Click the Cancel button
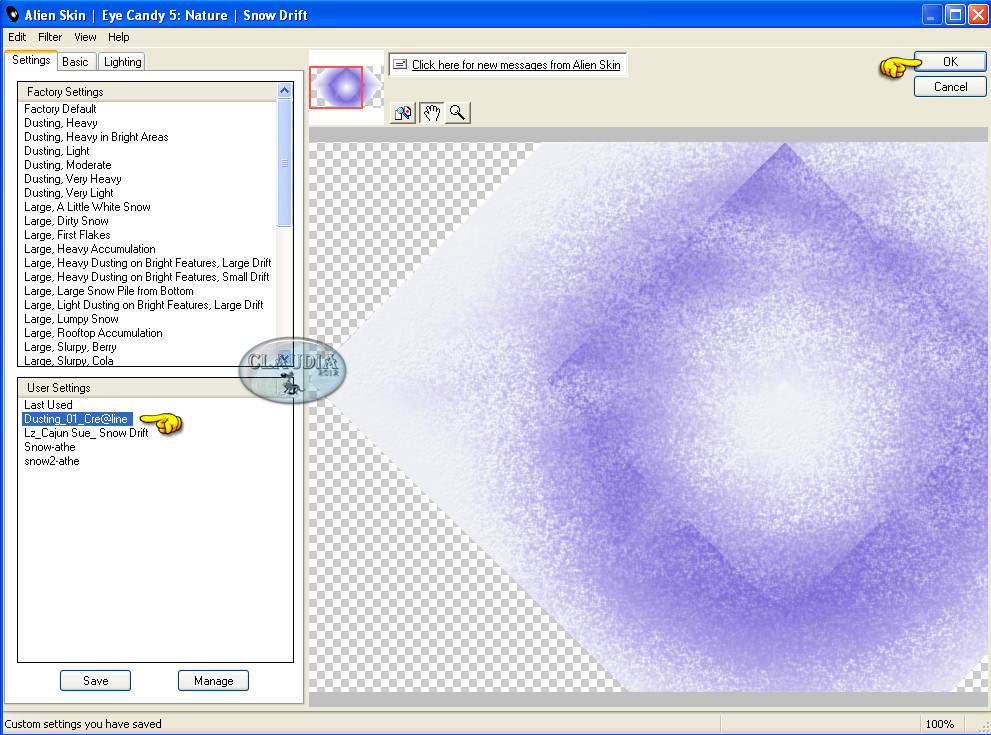 pos(950,87)
